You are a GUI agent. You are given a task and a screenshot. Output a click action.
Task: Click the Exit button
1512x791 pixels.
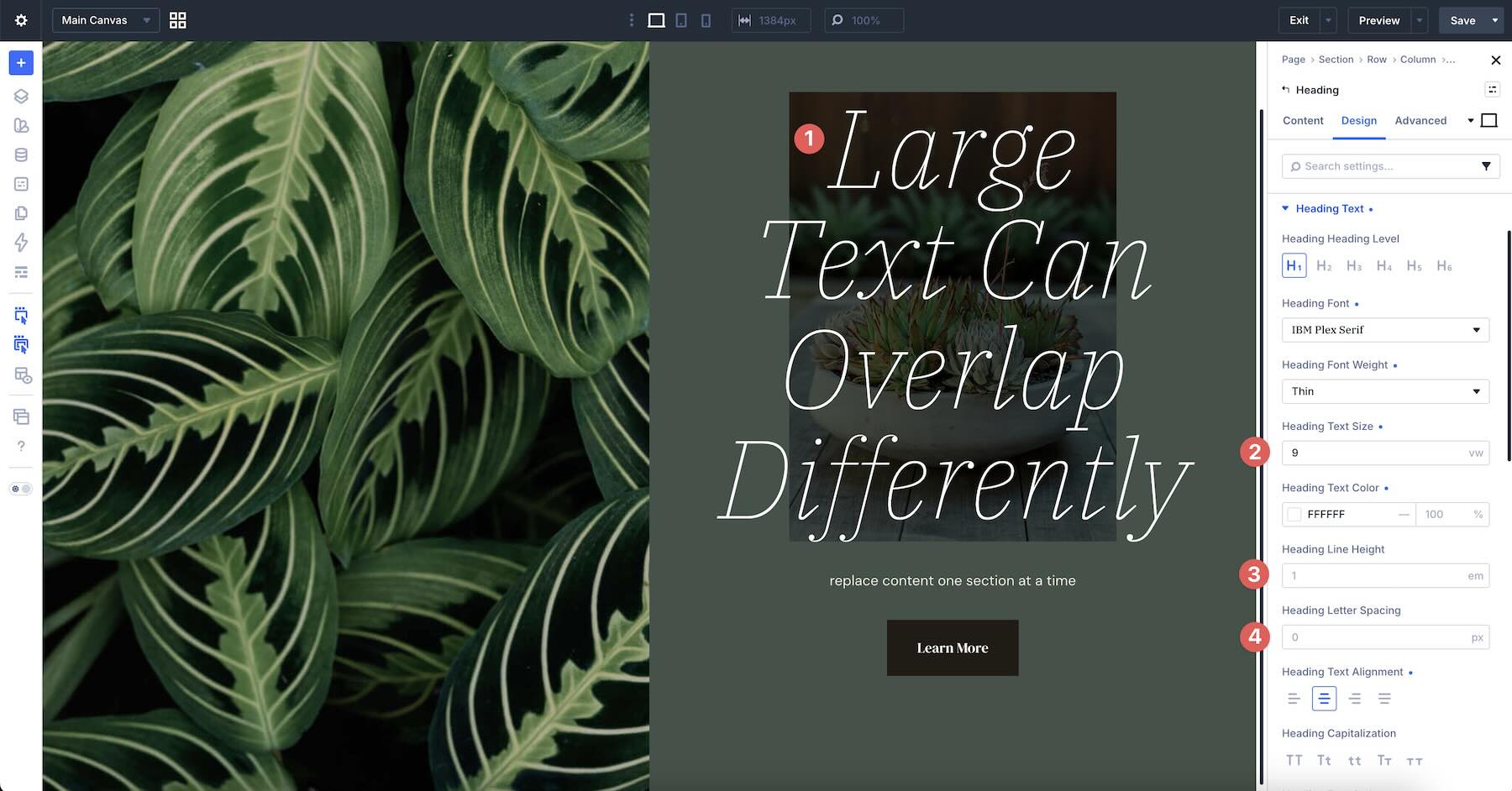click(x=1299, y=20)
